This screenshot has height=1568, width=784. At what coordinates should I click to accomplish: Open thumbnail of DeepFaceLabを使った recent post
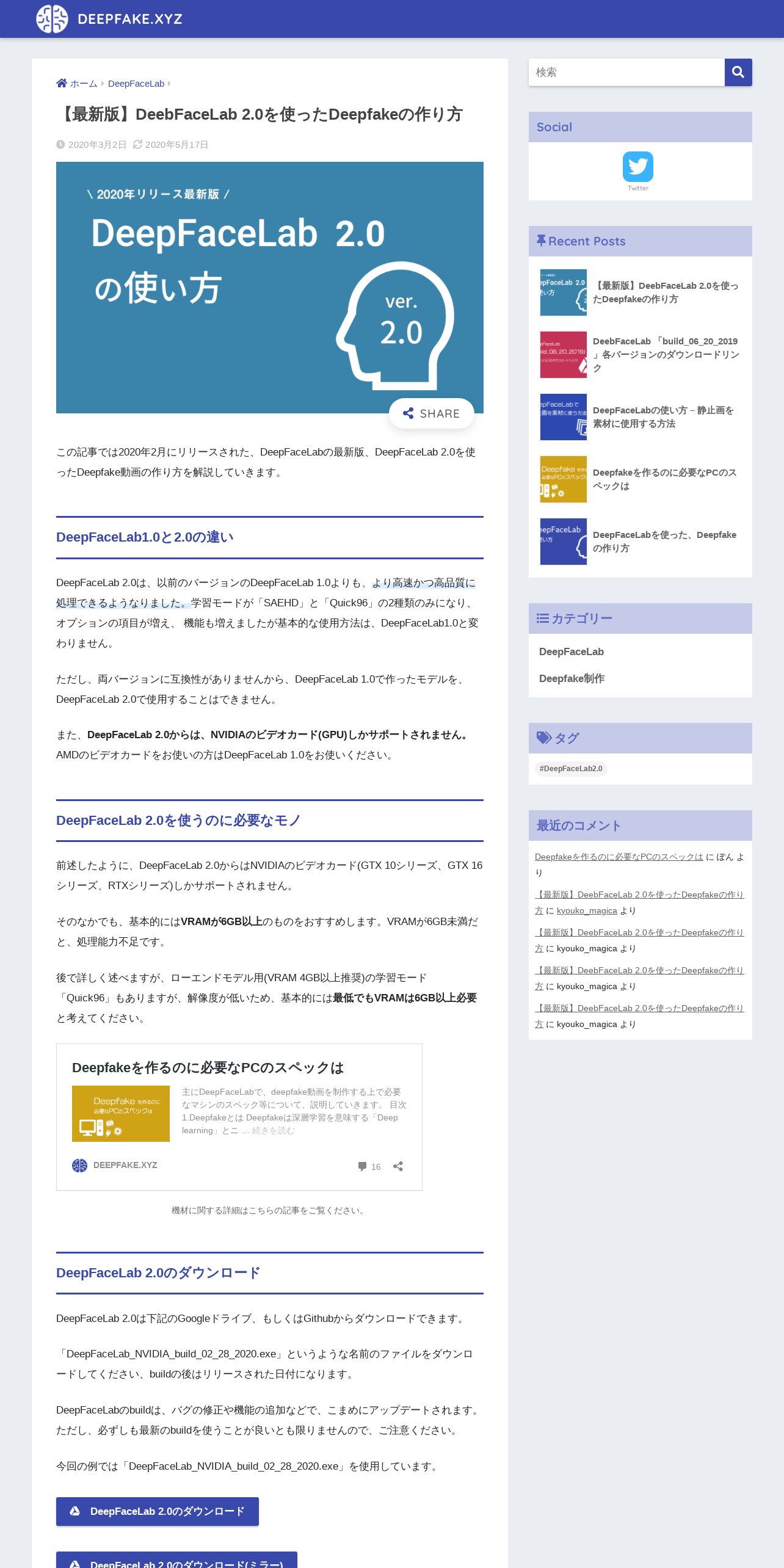[x=564, y=542]
